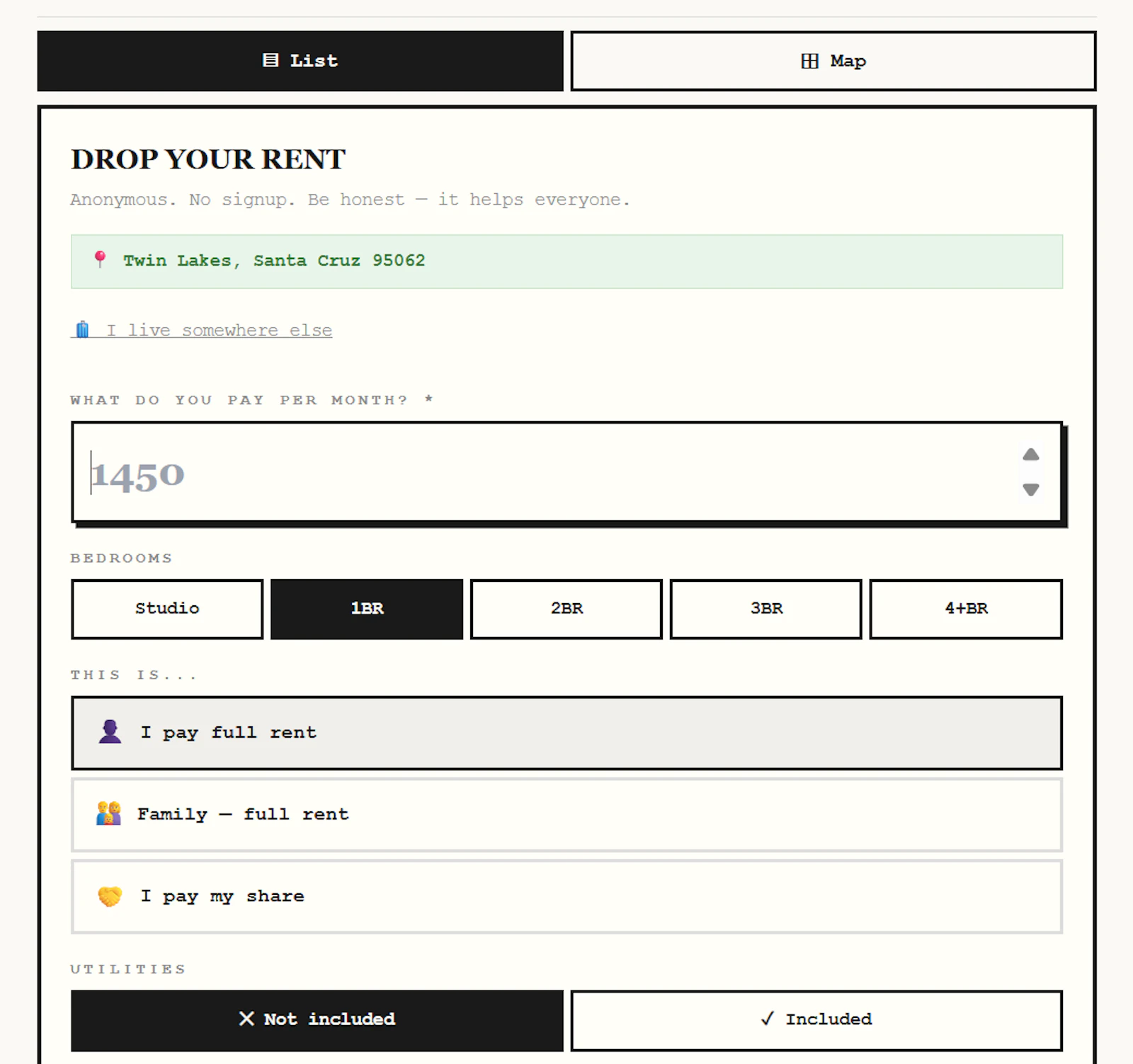Choose the Studio bedroom option
This screenshot has width=1133, height=1064.
(167, 609)
